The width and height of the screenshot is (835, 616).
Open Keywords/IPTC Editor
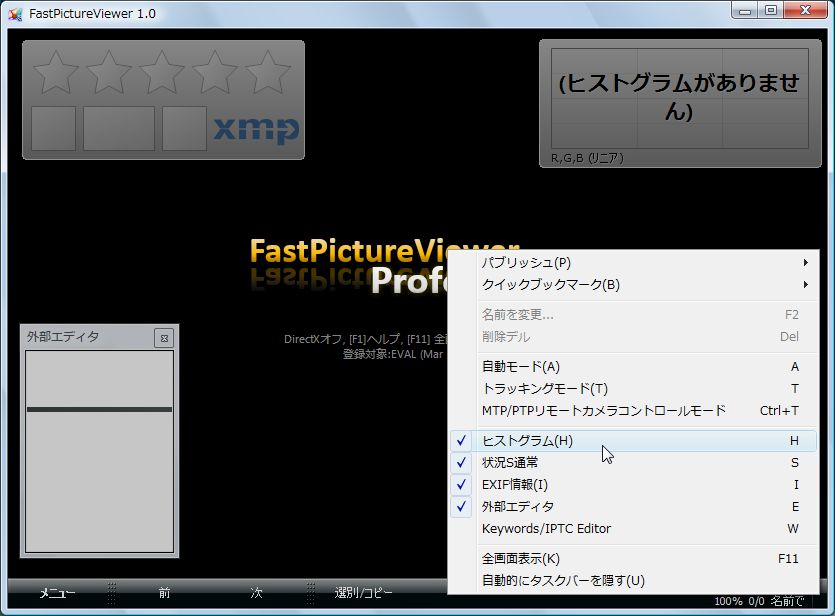point(633,529)
